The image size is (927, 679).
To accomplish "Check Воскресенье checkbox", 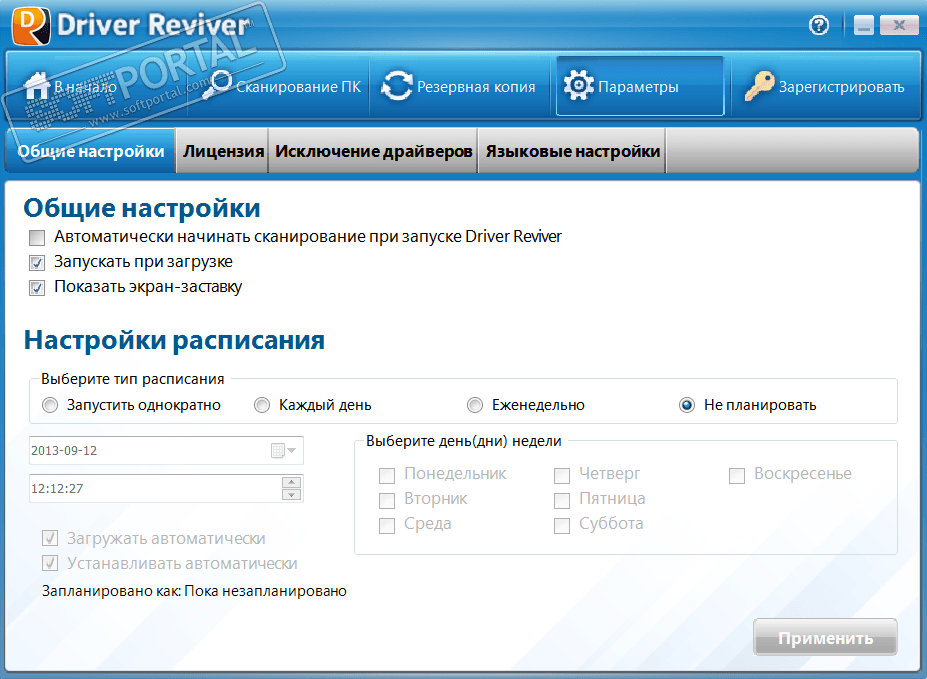I will tap(737, 476).
